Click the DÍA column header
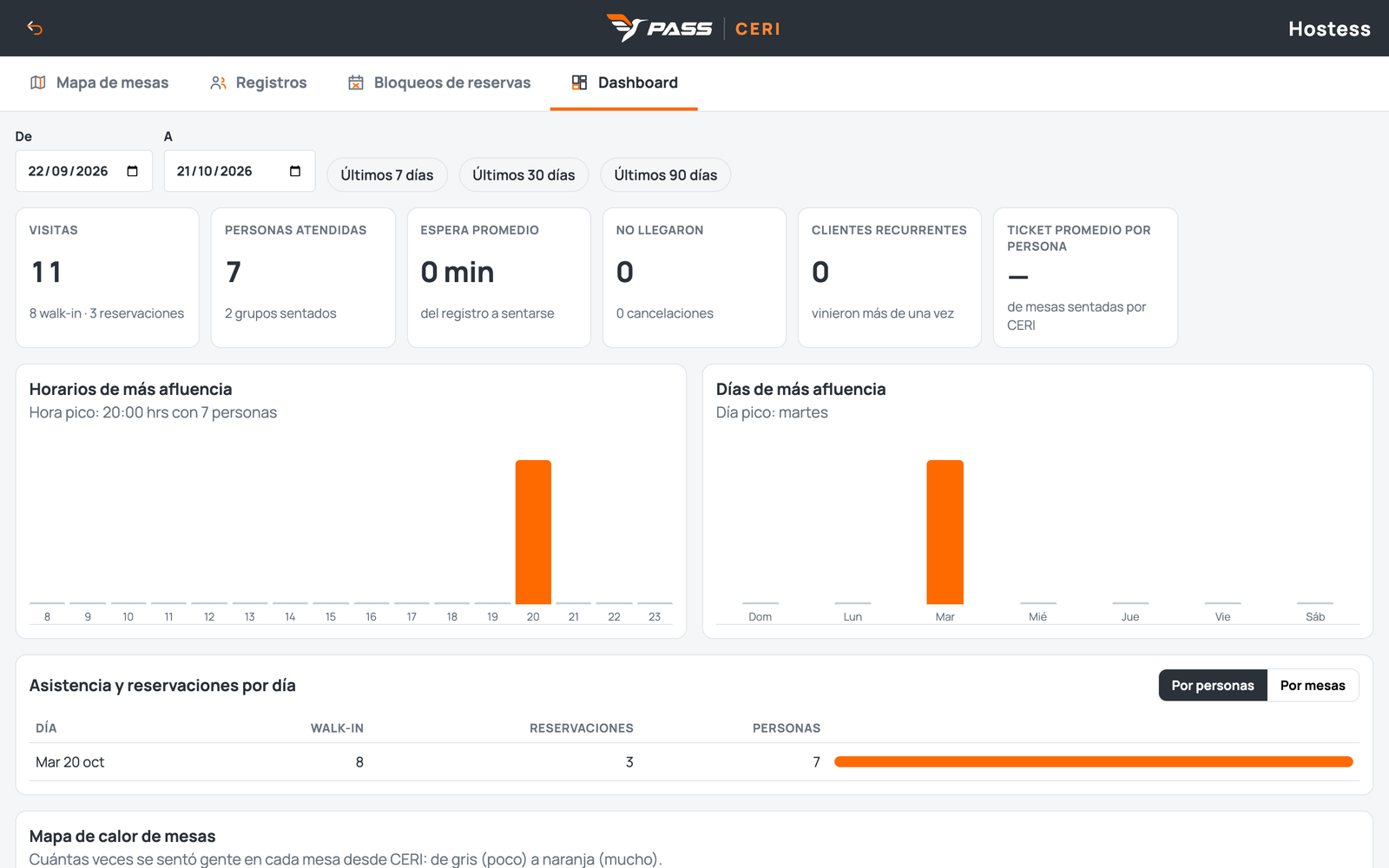Viewport: 1389px width, 868px height. tap(46, 728)
